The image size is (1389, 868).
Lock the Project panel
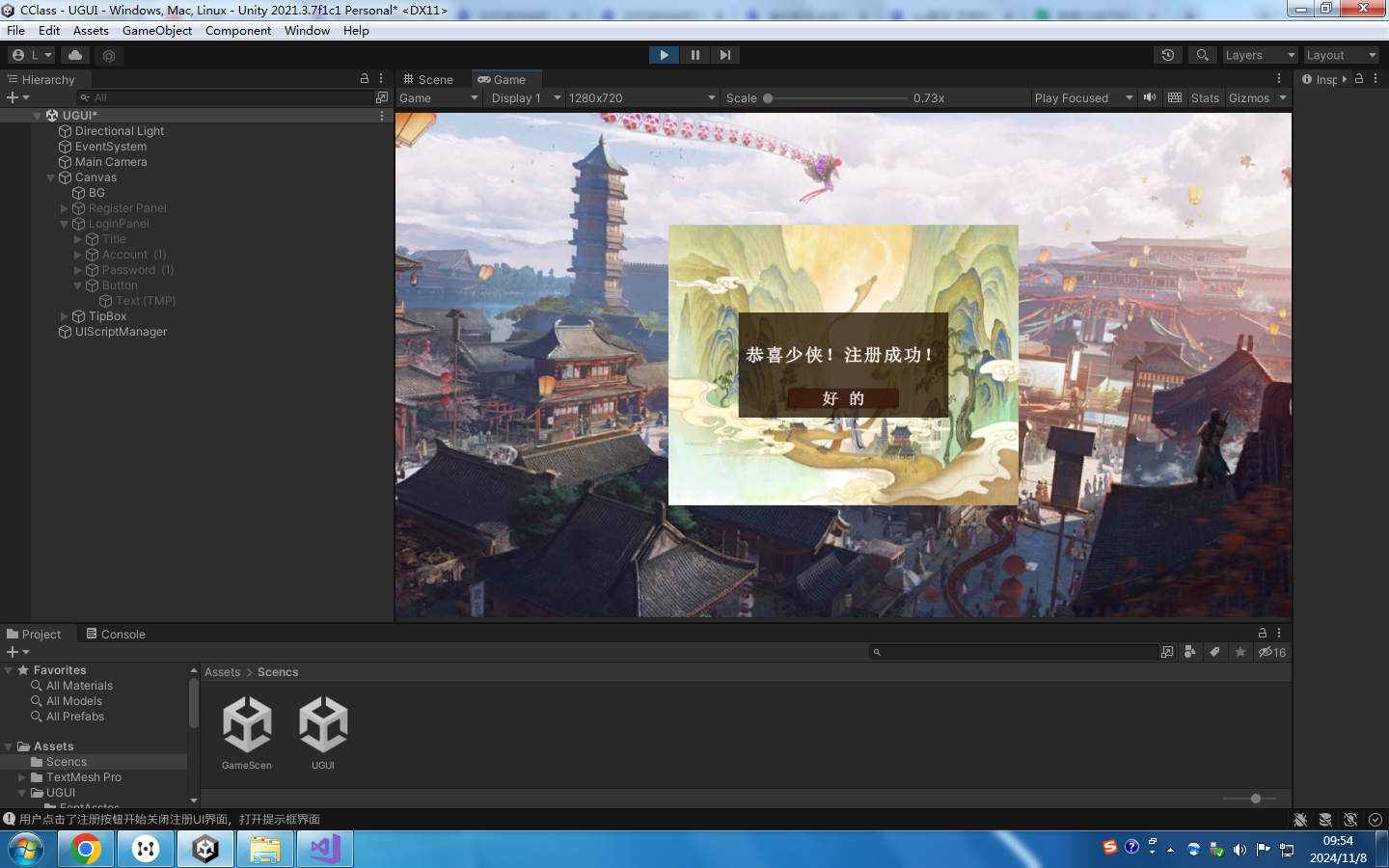click(1262, 633)
